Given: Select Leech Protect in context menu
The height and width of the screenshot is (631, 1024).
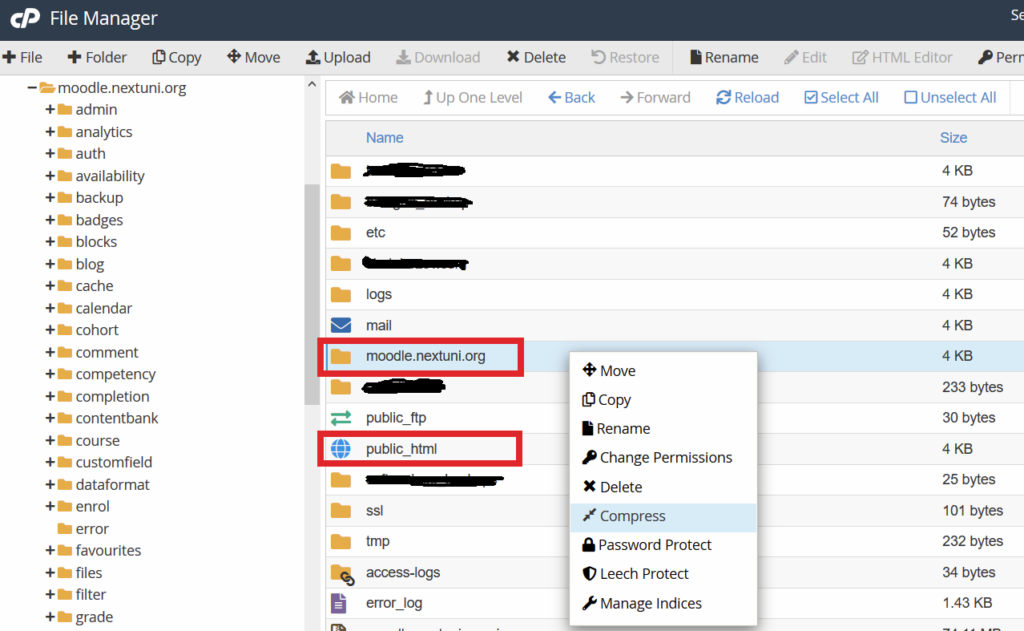Looking at the screenshot, I should pos(663,574).
